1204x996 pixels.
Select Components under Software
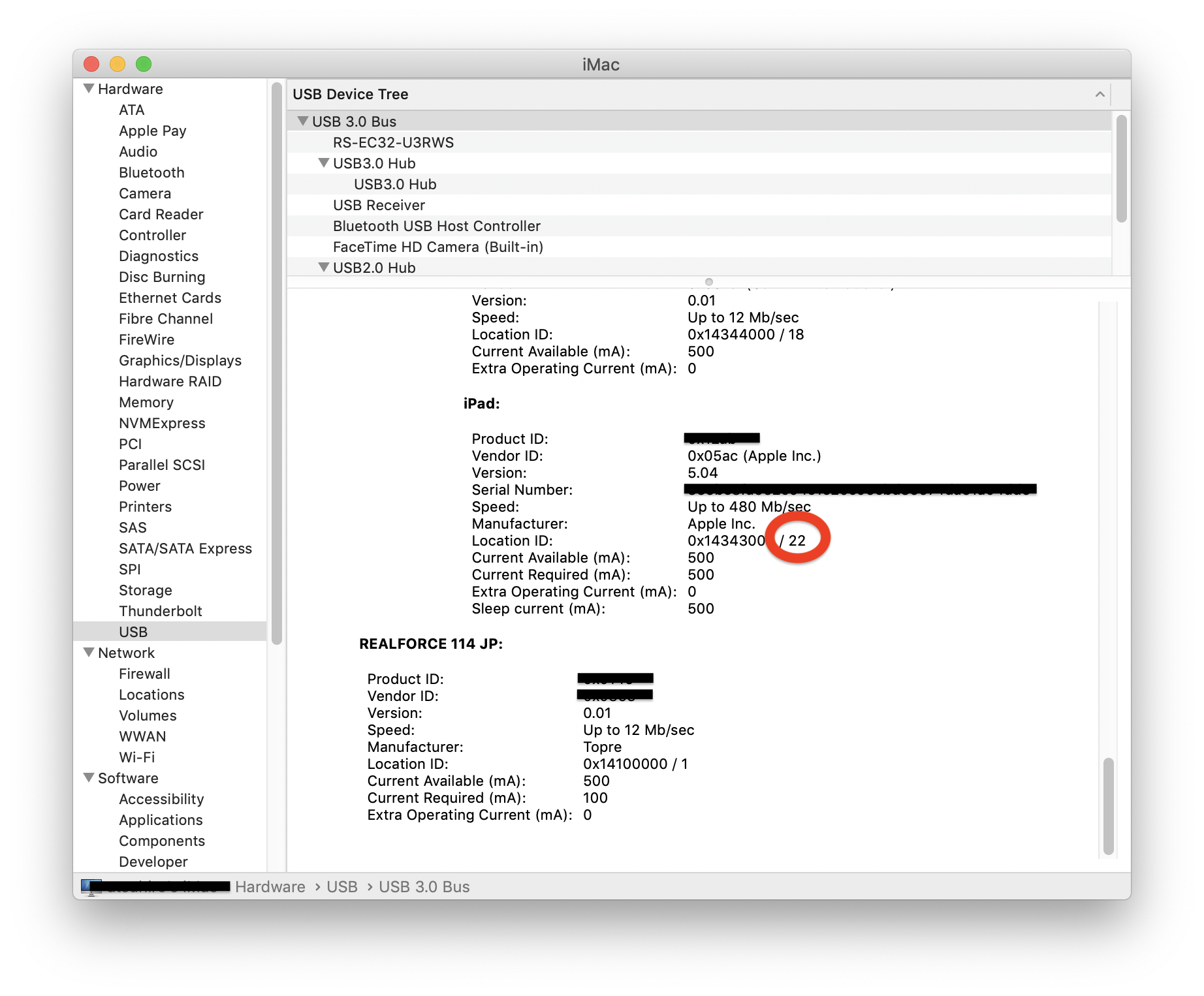(162, 841)
